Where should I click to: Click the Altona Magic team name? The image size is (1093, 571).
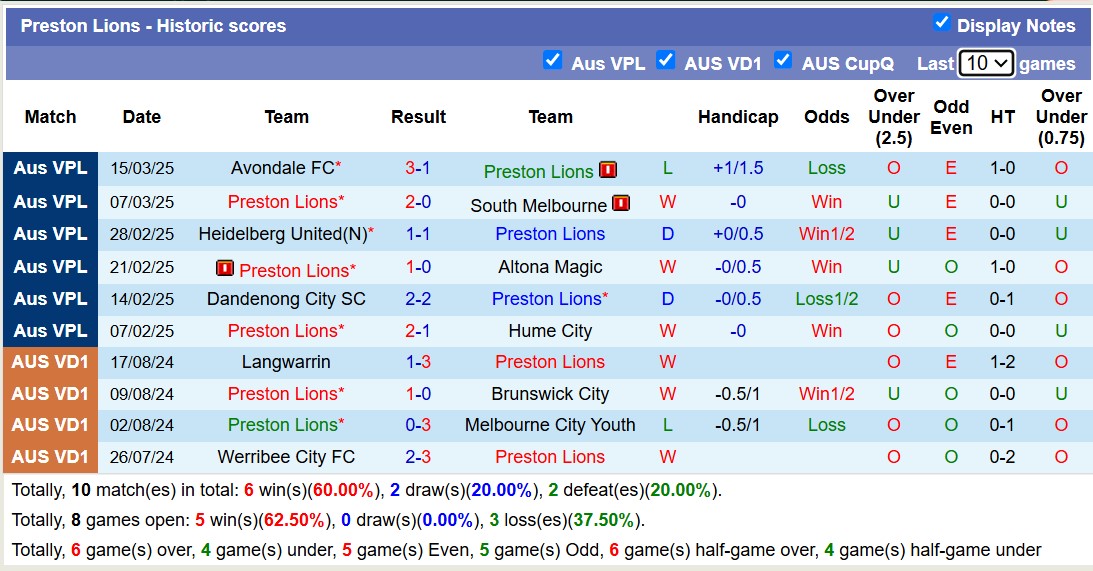click(x=550, y=267)
